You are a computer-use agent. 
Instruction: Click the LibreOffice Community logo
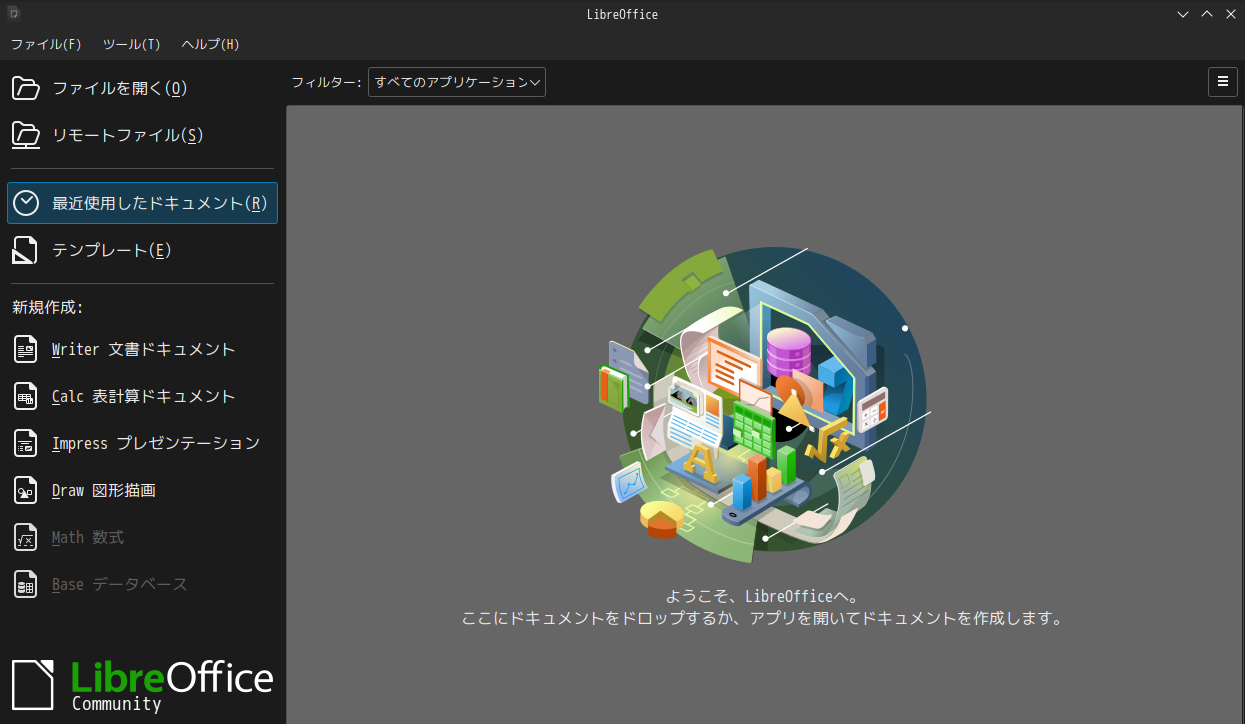[142, 685]
